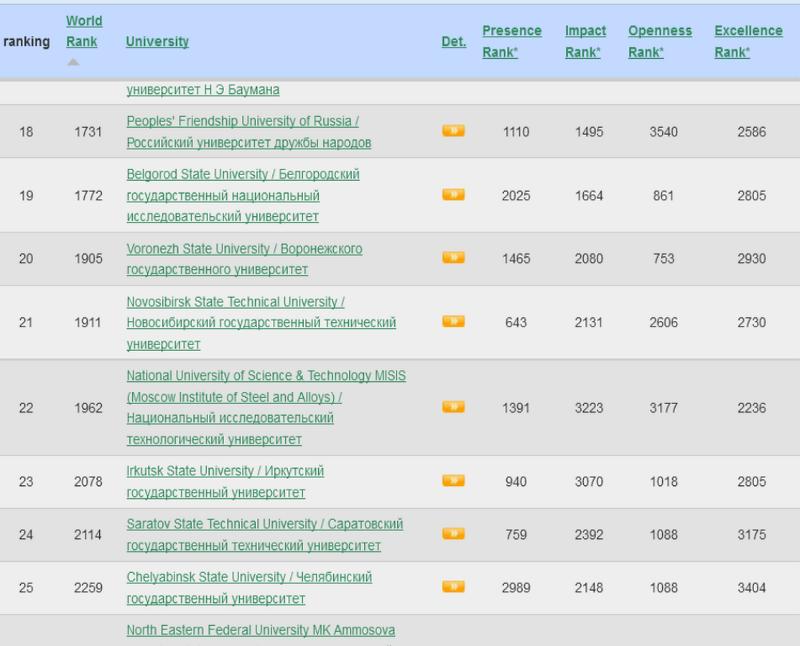
Task: Sort by Excellence Rank column header
Action: (748, 42)
